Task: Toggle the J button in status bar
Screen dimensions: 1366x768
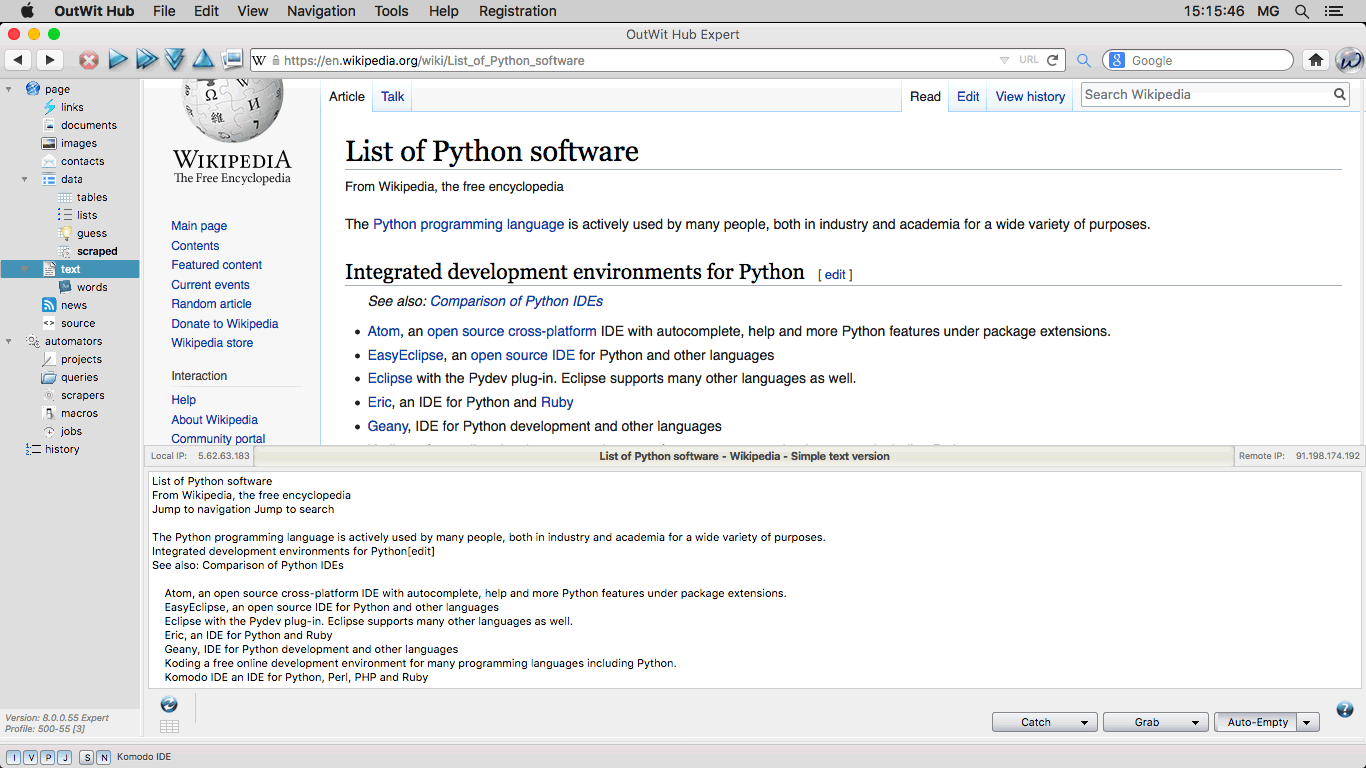Action: (65, 757)
